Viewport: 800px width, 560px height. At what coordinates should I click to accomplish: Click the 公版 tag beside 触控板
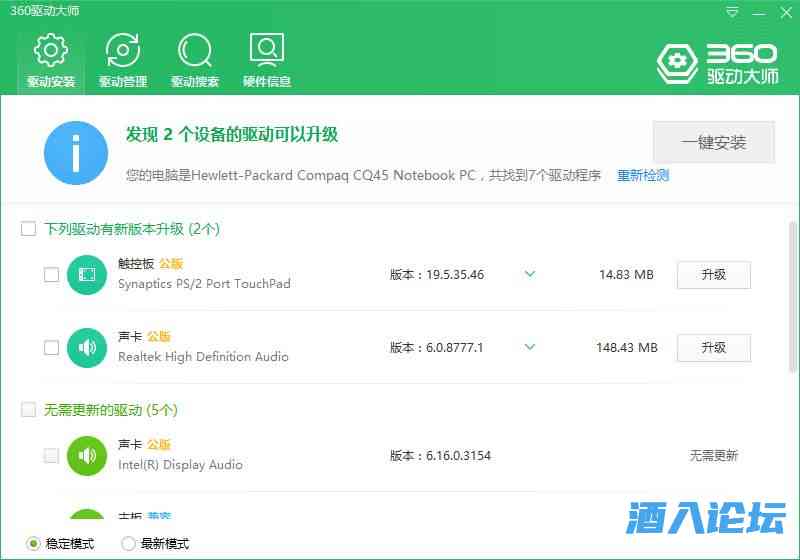pos(170,264)
